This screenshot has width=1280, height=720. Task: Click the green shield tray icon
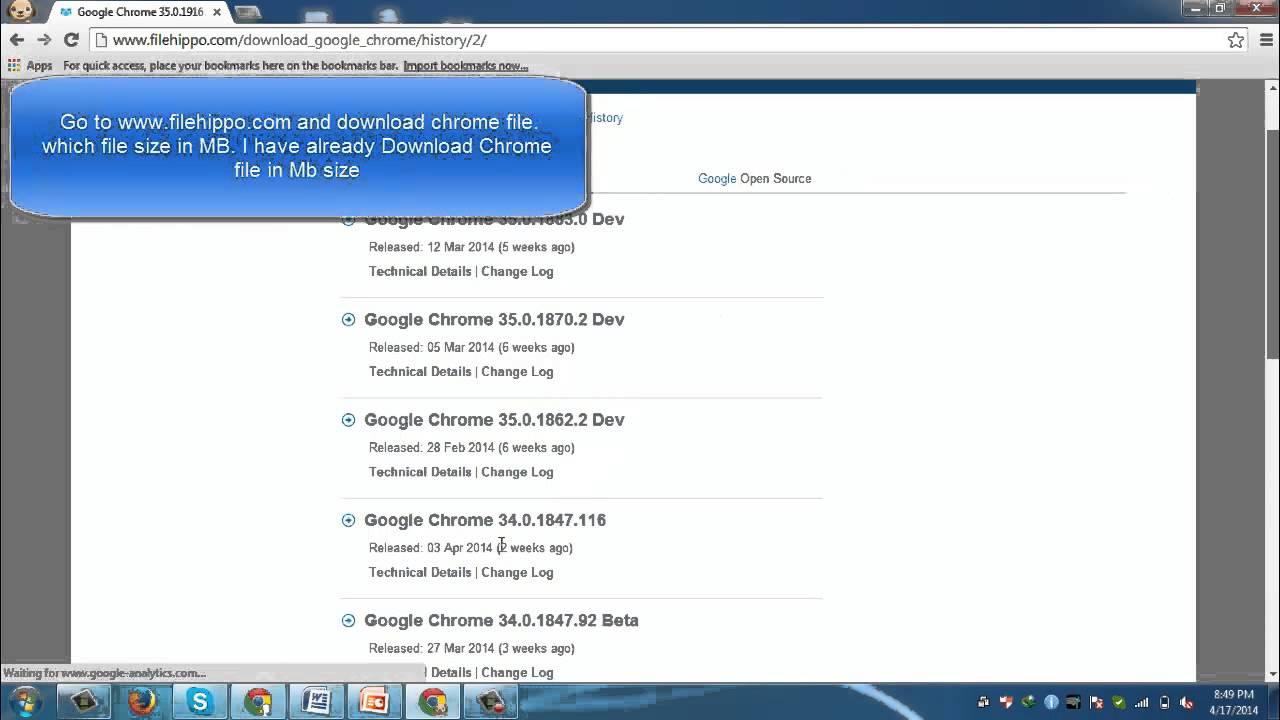coord(1119,702)
